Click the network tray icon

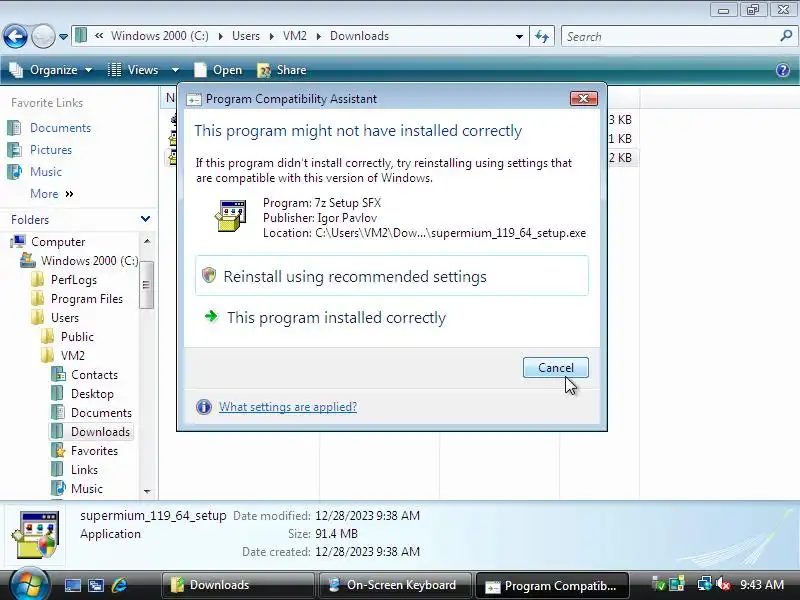pos(704,584)
